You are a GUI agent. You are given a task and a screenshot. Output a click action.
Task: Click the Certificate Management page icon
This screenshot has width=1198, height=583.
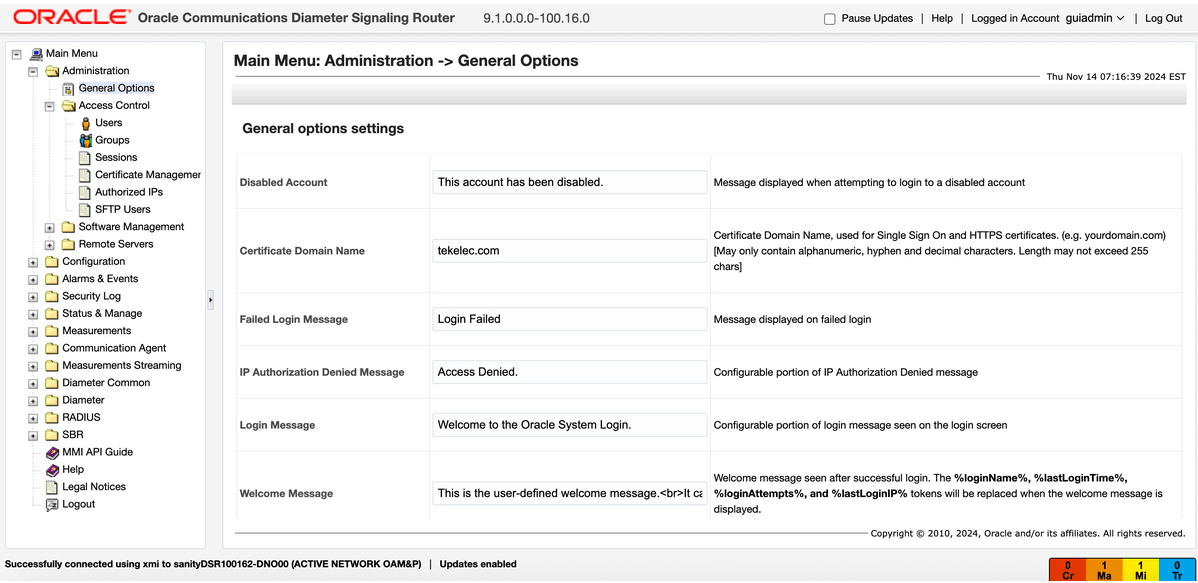pos(85,175)
